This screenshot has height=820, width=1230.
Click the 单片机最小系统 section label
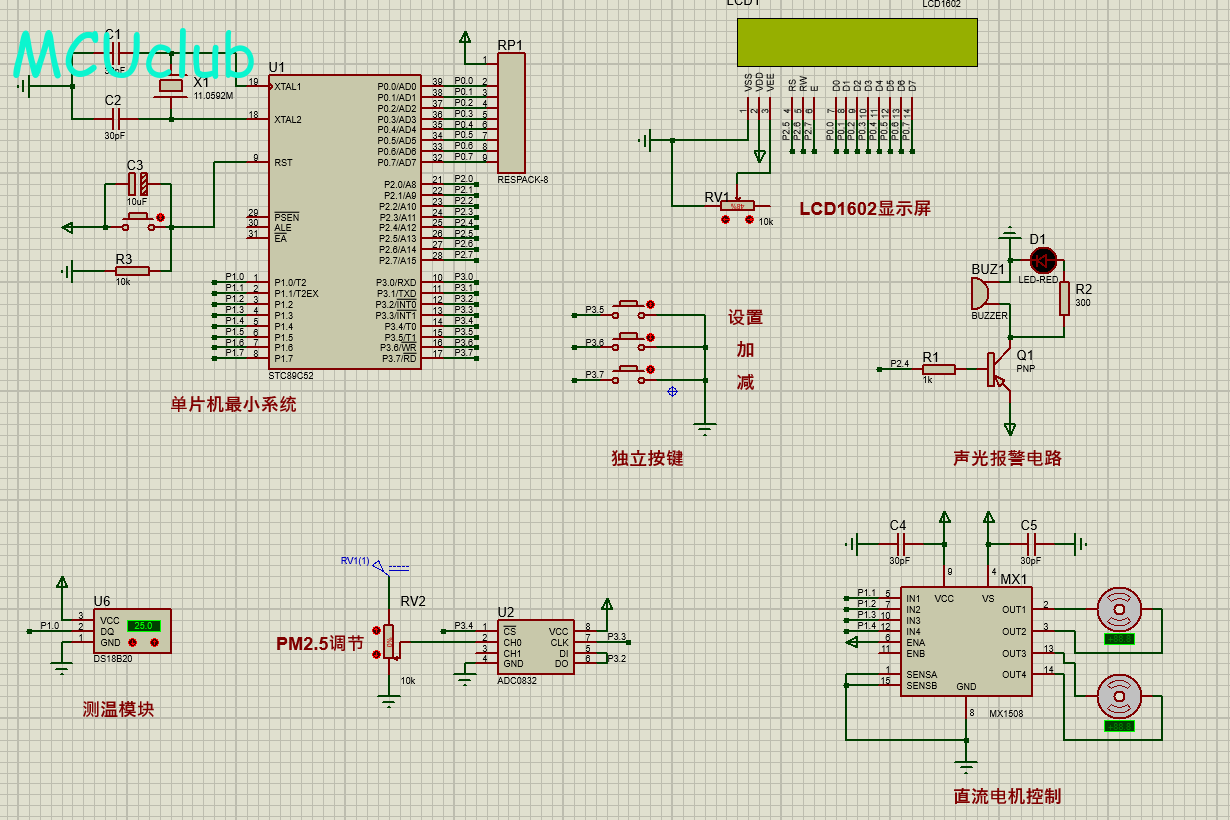[233, 405]
